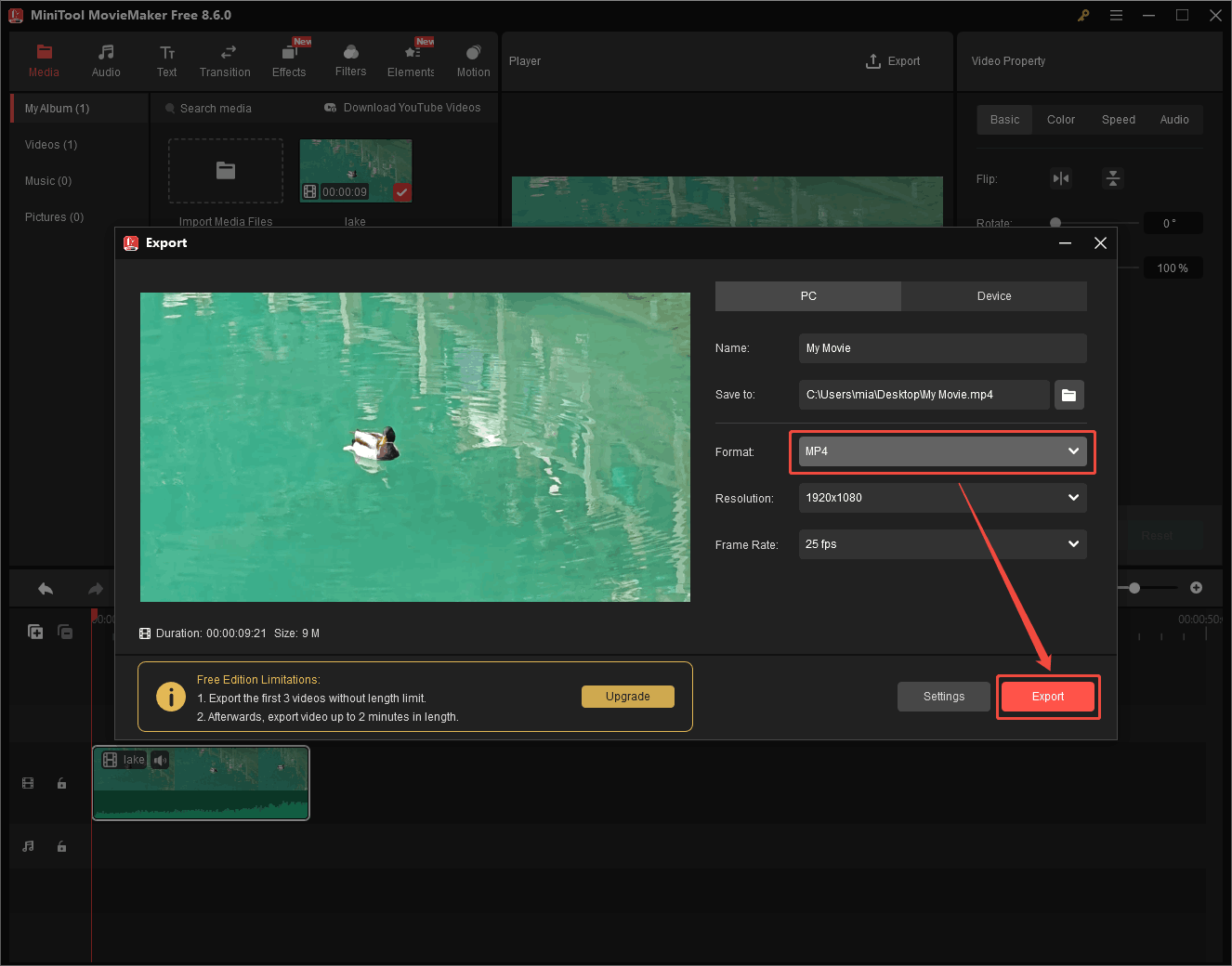Viewport: 1232px width, 966px height.
Task: Select the lake clip on the timeline
Action: [201, 783]
